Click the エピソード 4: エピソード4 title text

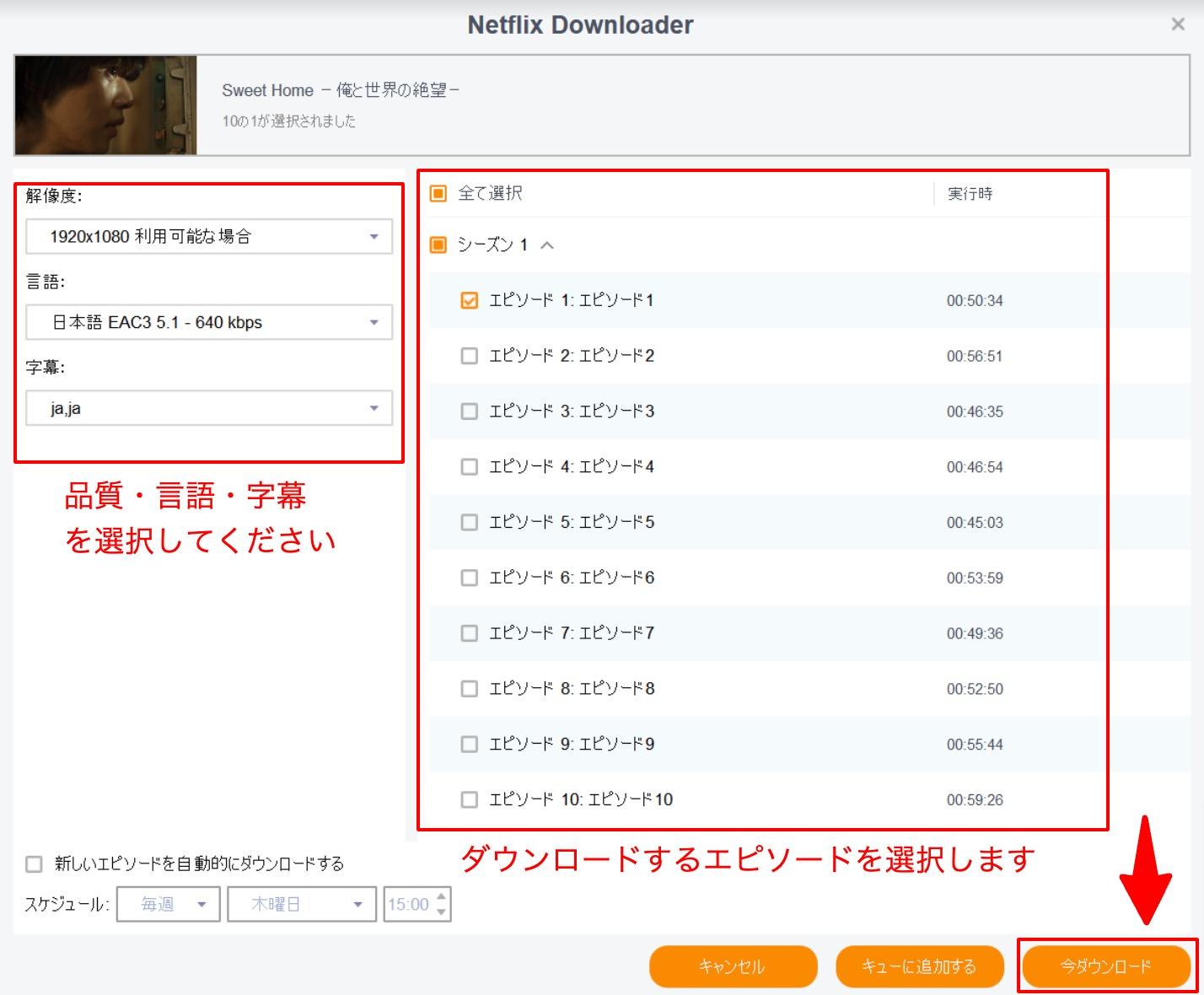pos(572,466)
